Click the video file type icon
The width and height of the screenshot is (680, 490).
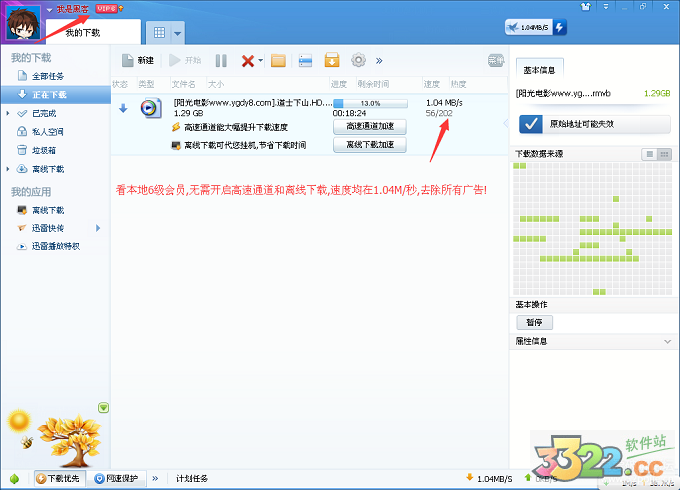tap(151, 108)
